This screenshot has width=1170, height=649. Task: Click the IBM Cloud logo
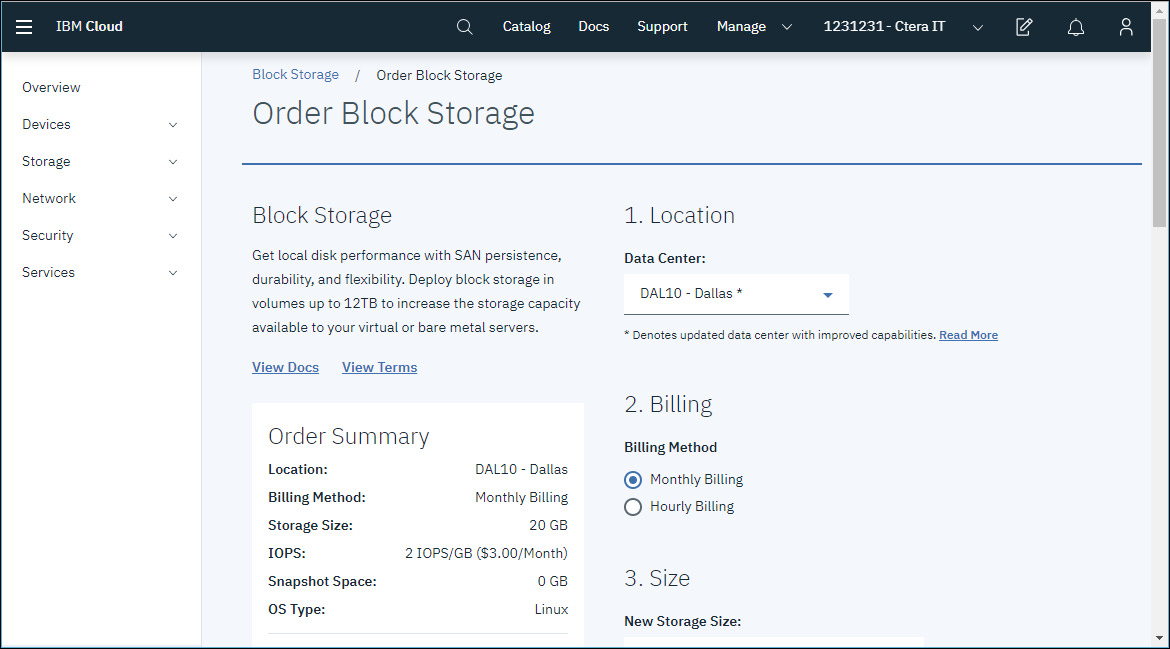tap(89, 26)
